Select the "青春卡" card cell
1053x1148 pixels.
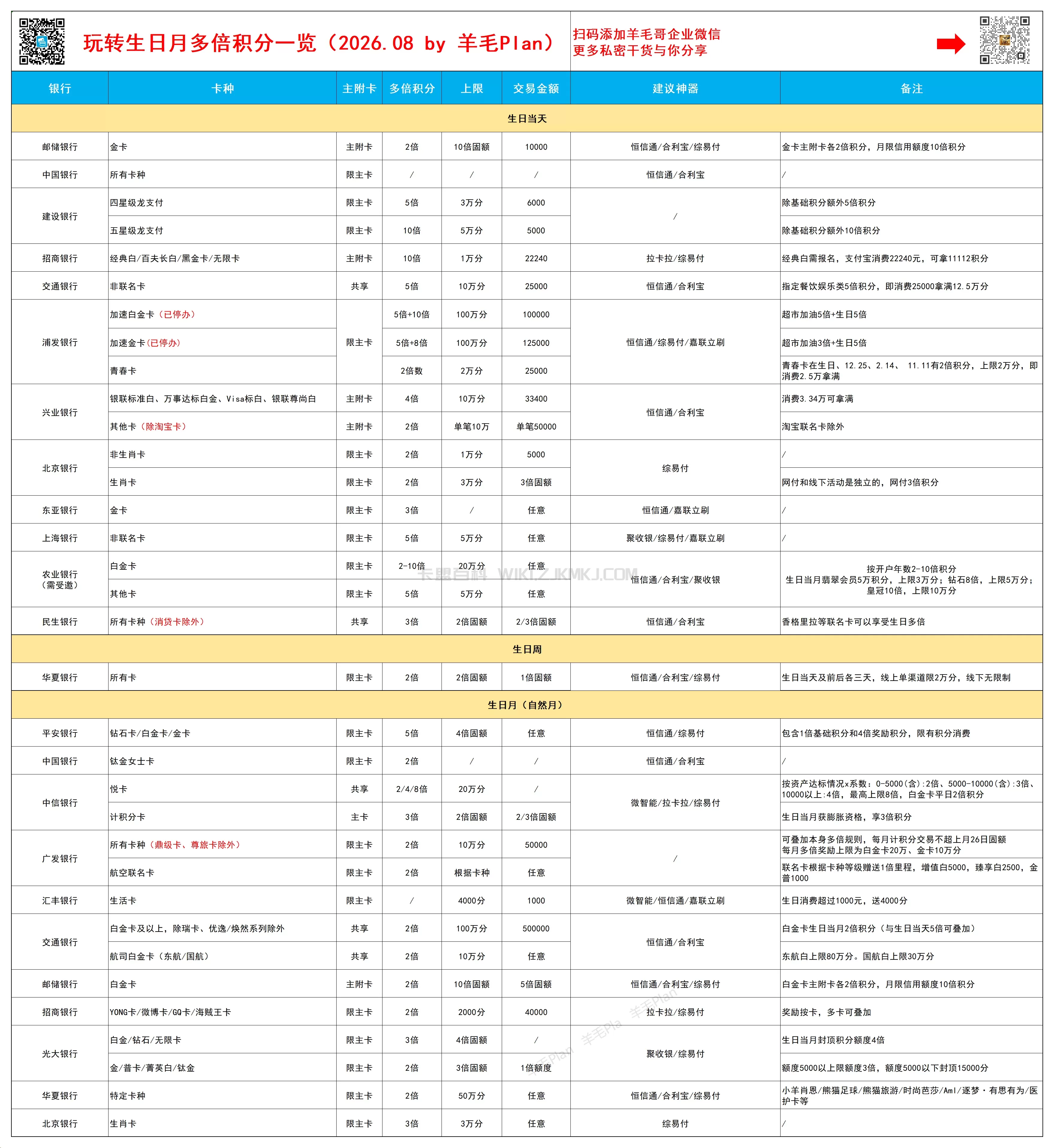[222, 371]
